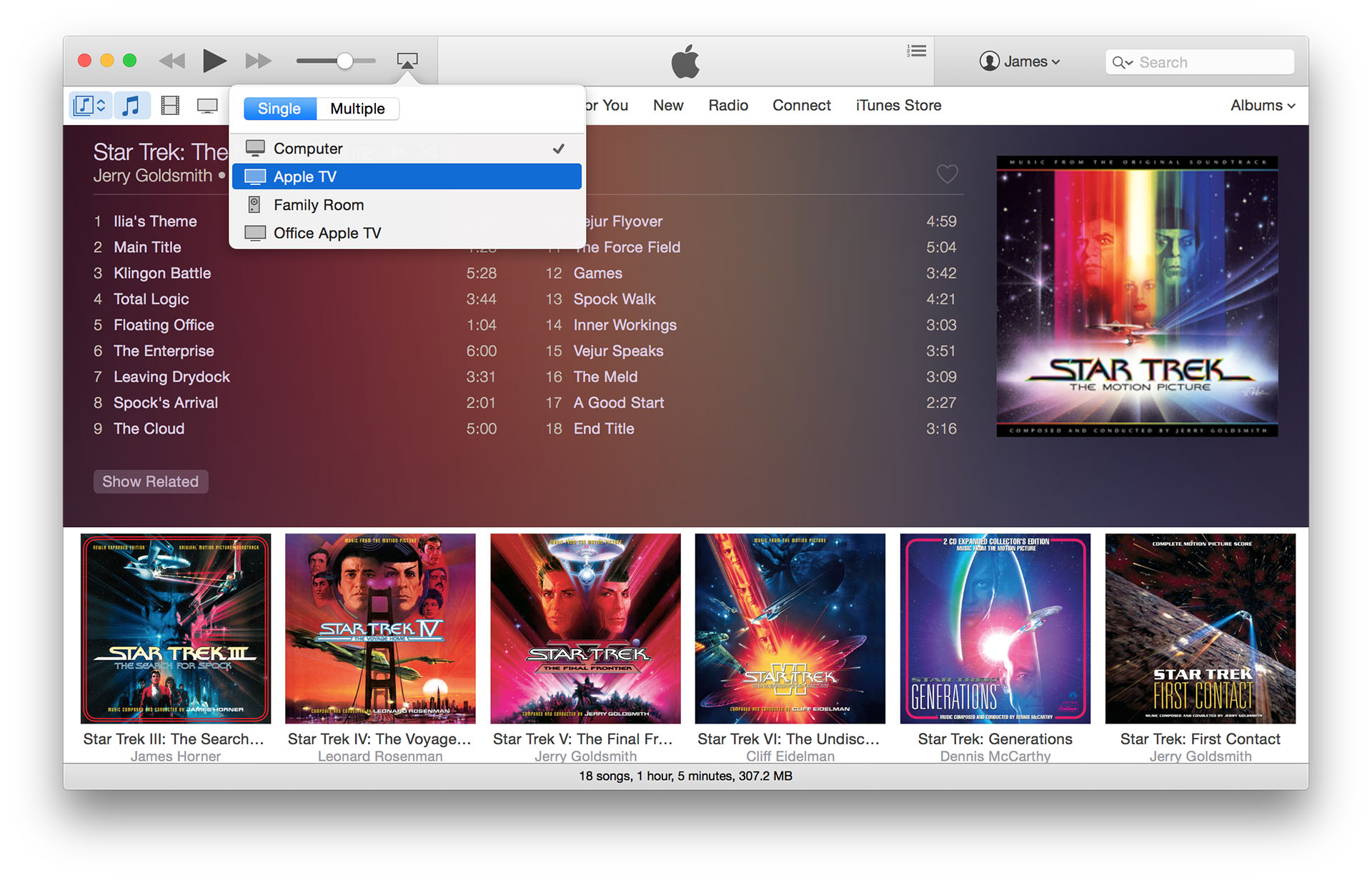Choose Computer as the output
Image resolution: width=1372 pixels, height=880 pixels.
[407, 149]
